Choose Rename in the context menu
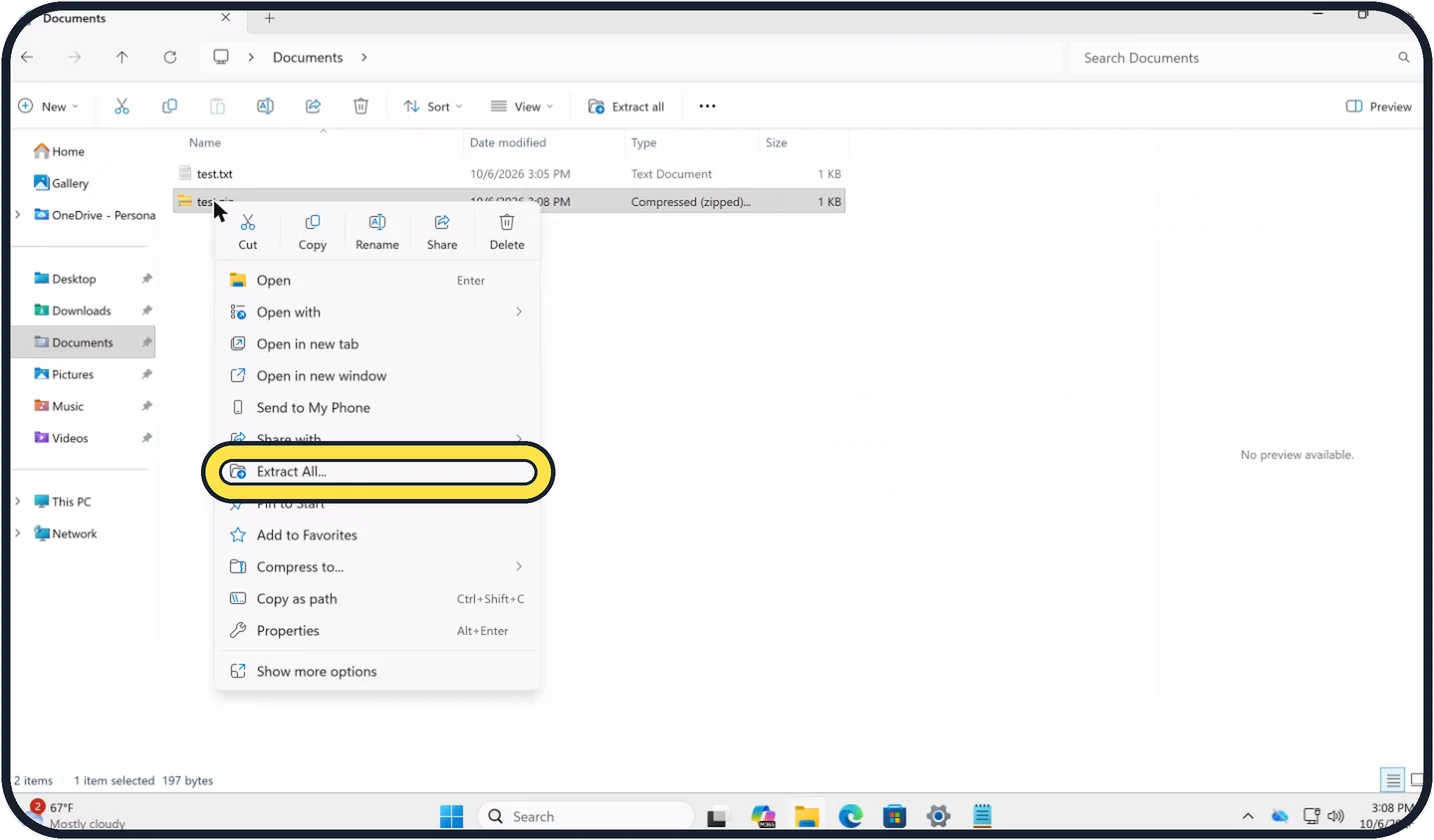 click(377, 232)
